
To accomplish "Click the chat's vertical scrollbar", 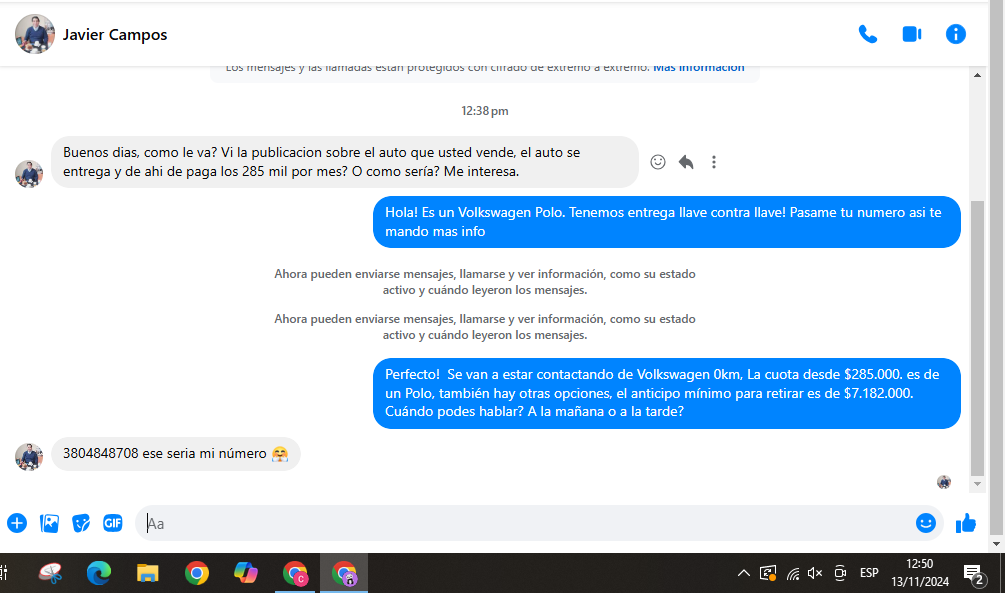I will pyautogui.click(x=977, y=330).
